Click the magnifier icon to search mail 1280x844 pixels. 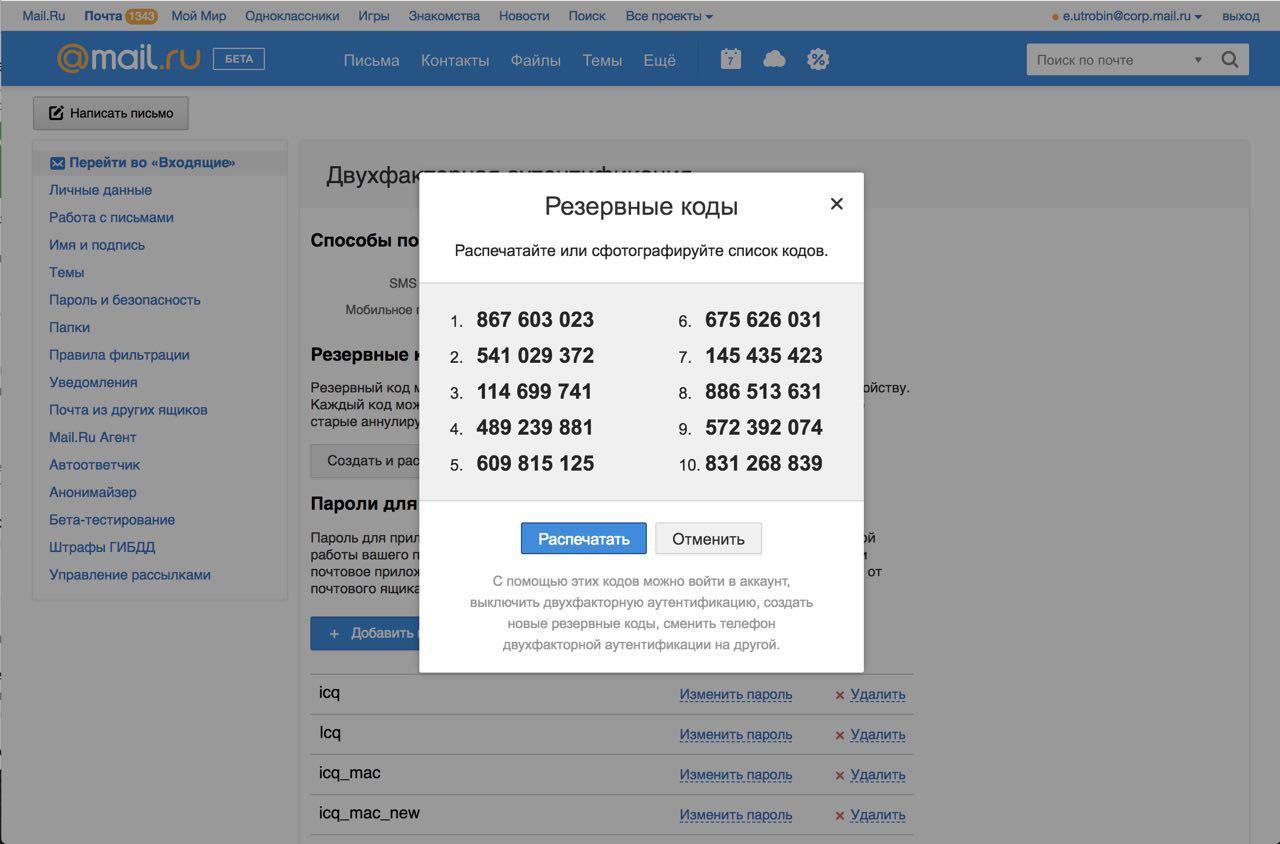1229,59
